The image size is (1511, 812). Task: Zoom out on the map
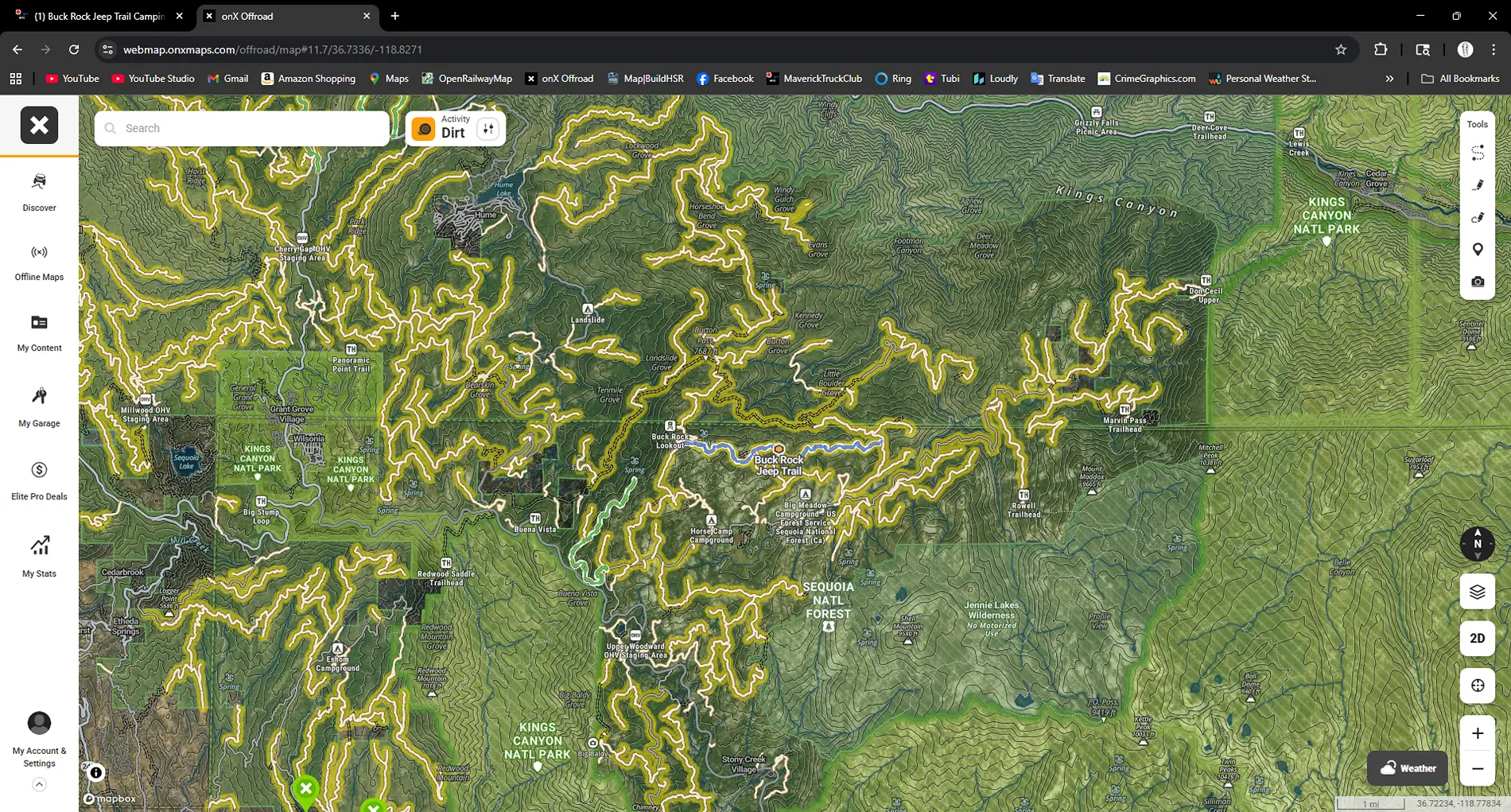[1478, 768]
